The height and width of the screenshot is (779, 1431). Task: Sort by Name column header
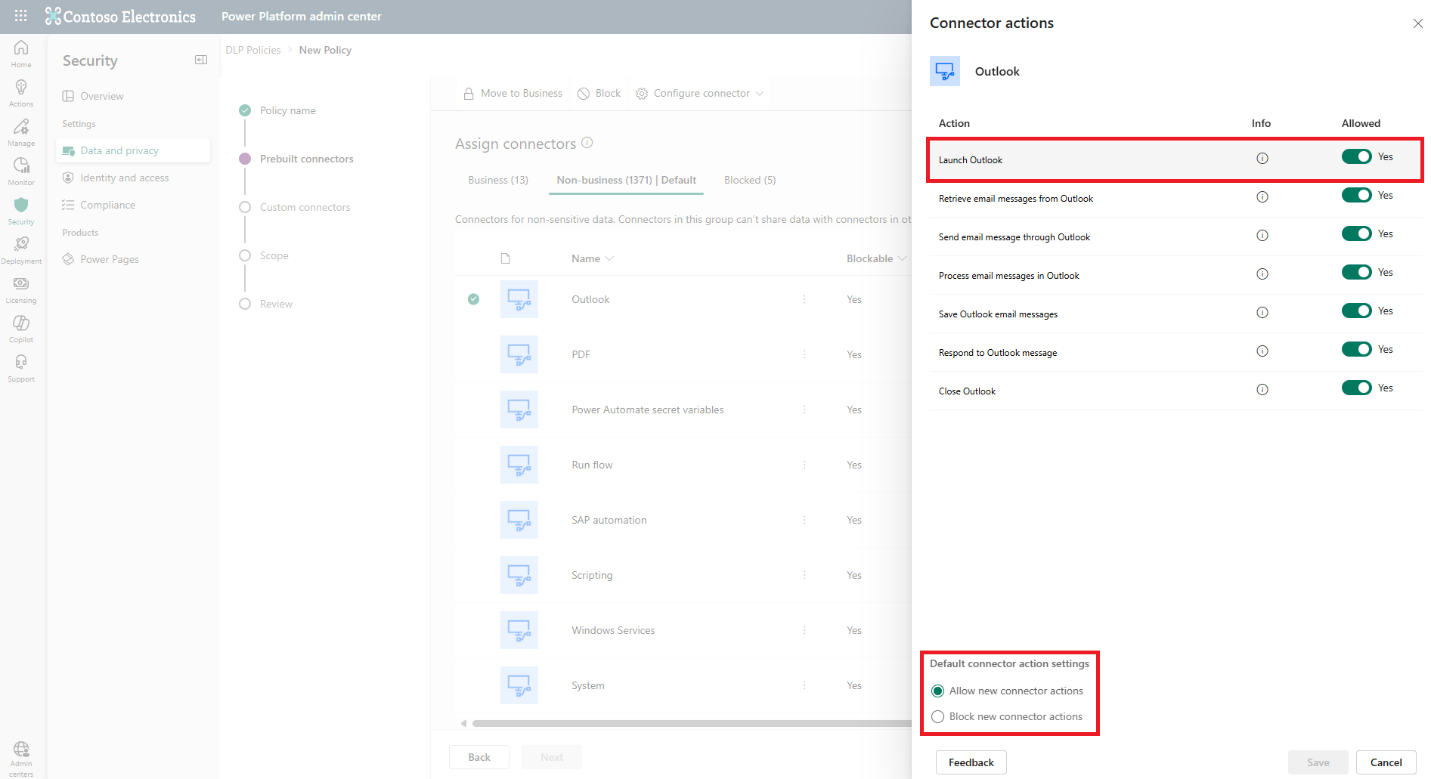[592, 258]
